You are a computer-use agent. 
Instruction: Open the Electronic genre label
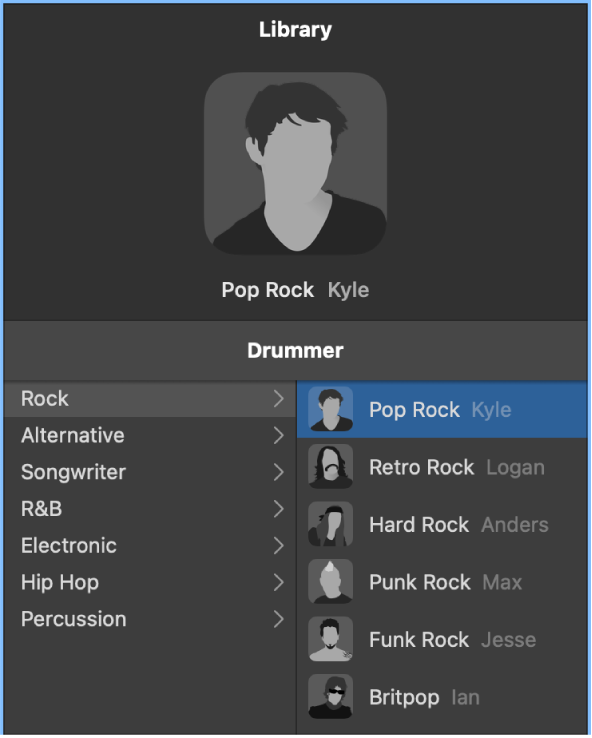coord(69,545)
